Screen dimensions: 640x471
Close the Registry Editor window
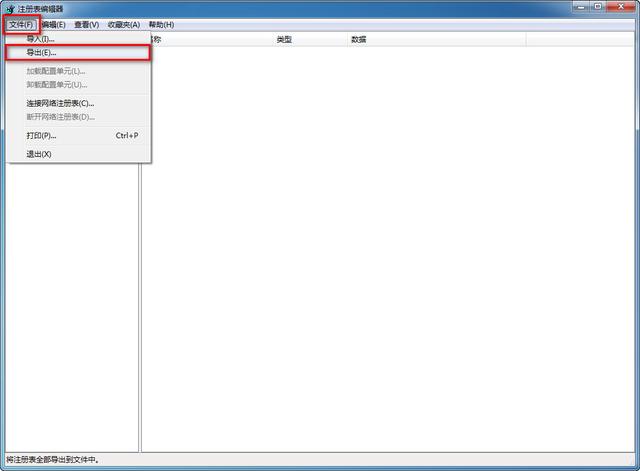(x=620, y=7)
